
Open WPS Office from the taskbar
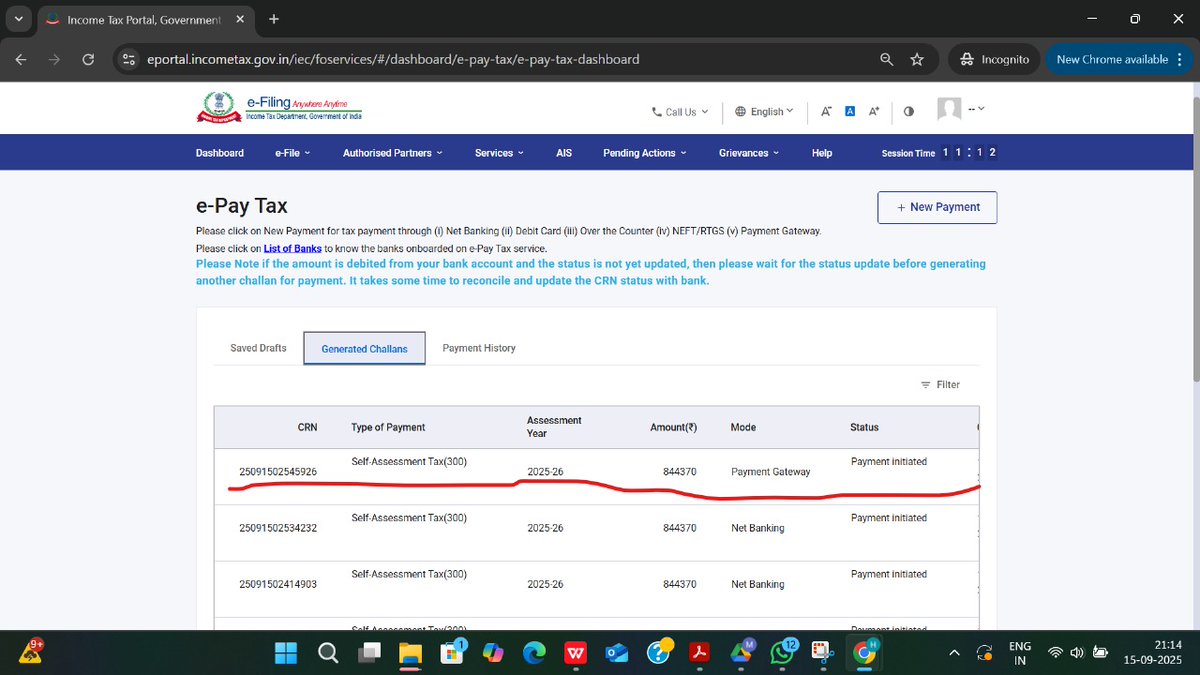tap(575, 653)
